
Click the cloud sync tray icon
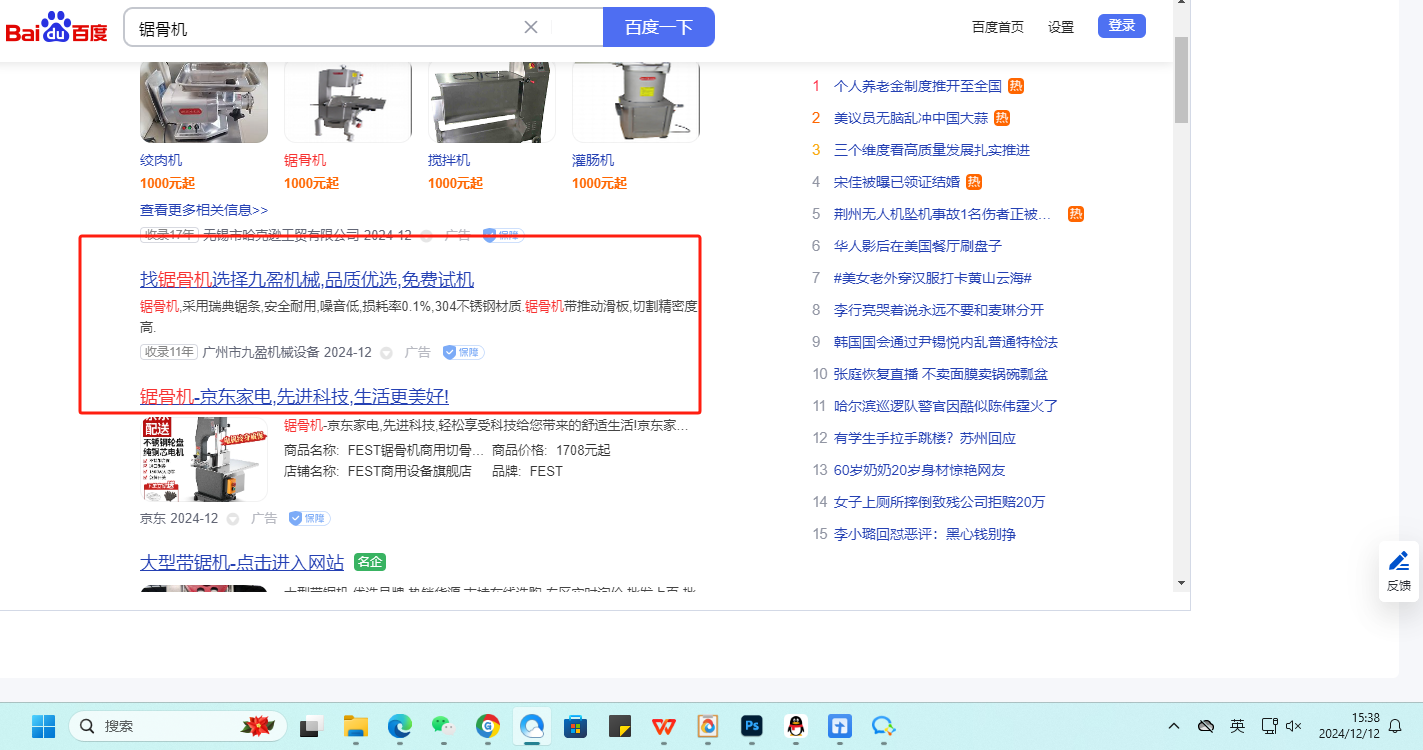click(1206, 726)
